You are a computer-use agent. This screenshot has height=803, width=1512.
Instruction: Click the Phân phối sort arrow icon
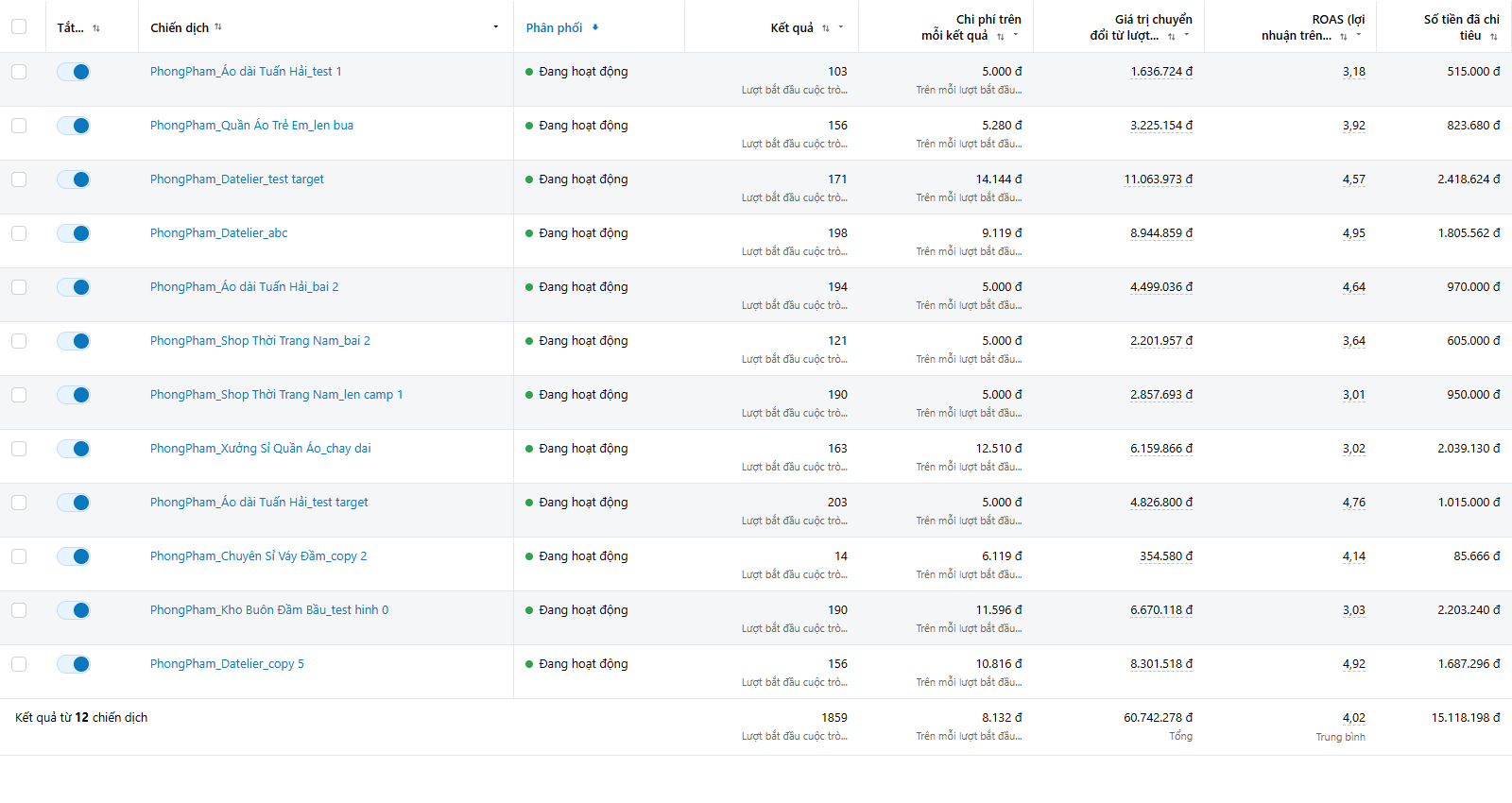pos(595,27)
